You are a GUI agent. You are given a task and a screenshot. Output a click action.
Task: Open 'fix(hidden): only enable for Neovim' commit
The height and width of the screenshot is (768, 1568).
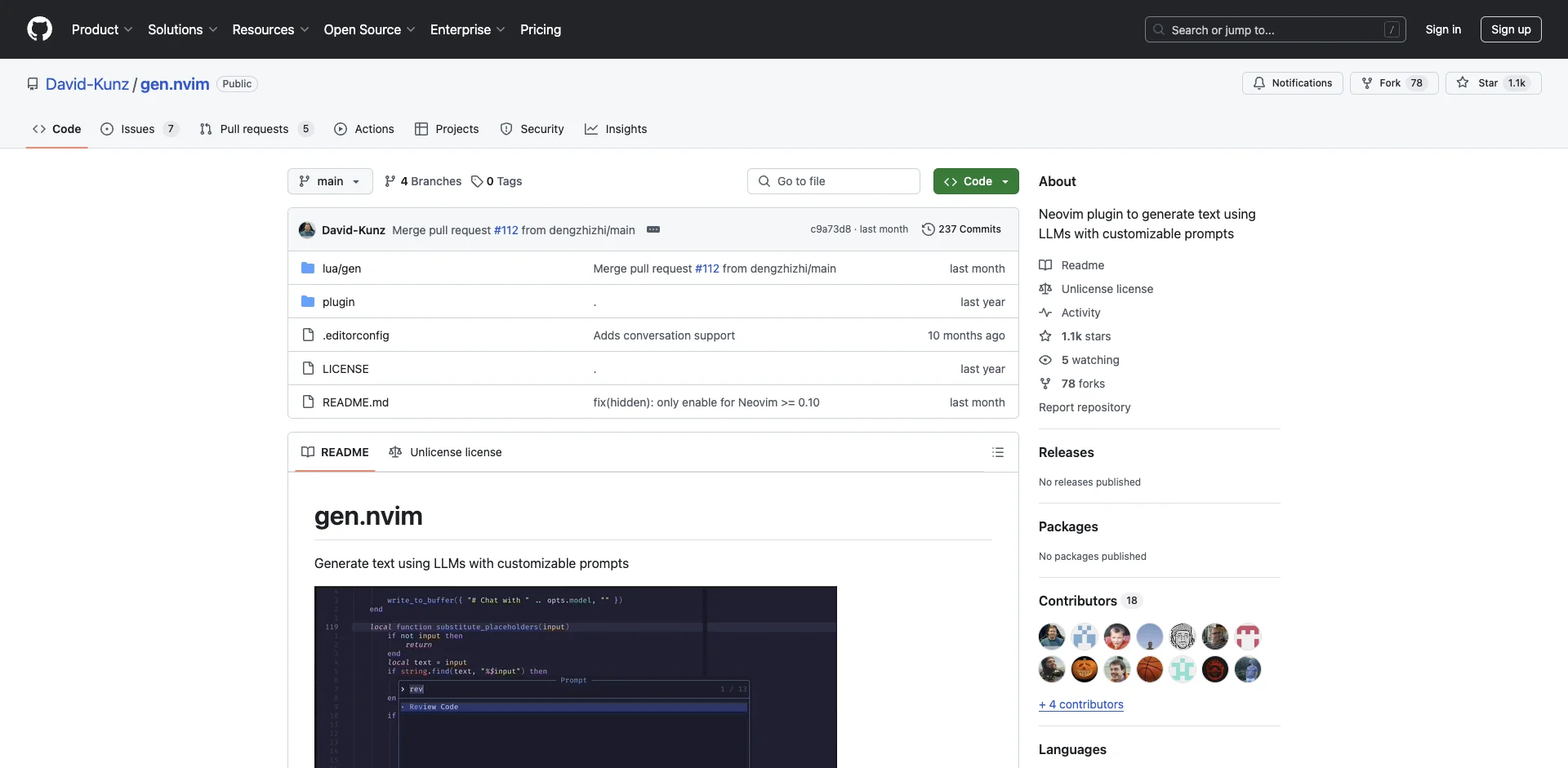tap(706, 402)
